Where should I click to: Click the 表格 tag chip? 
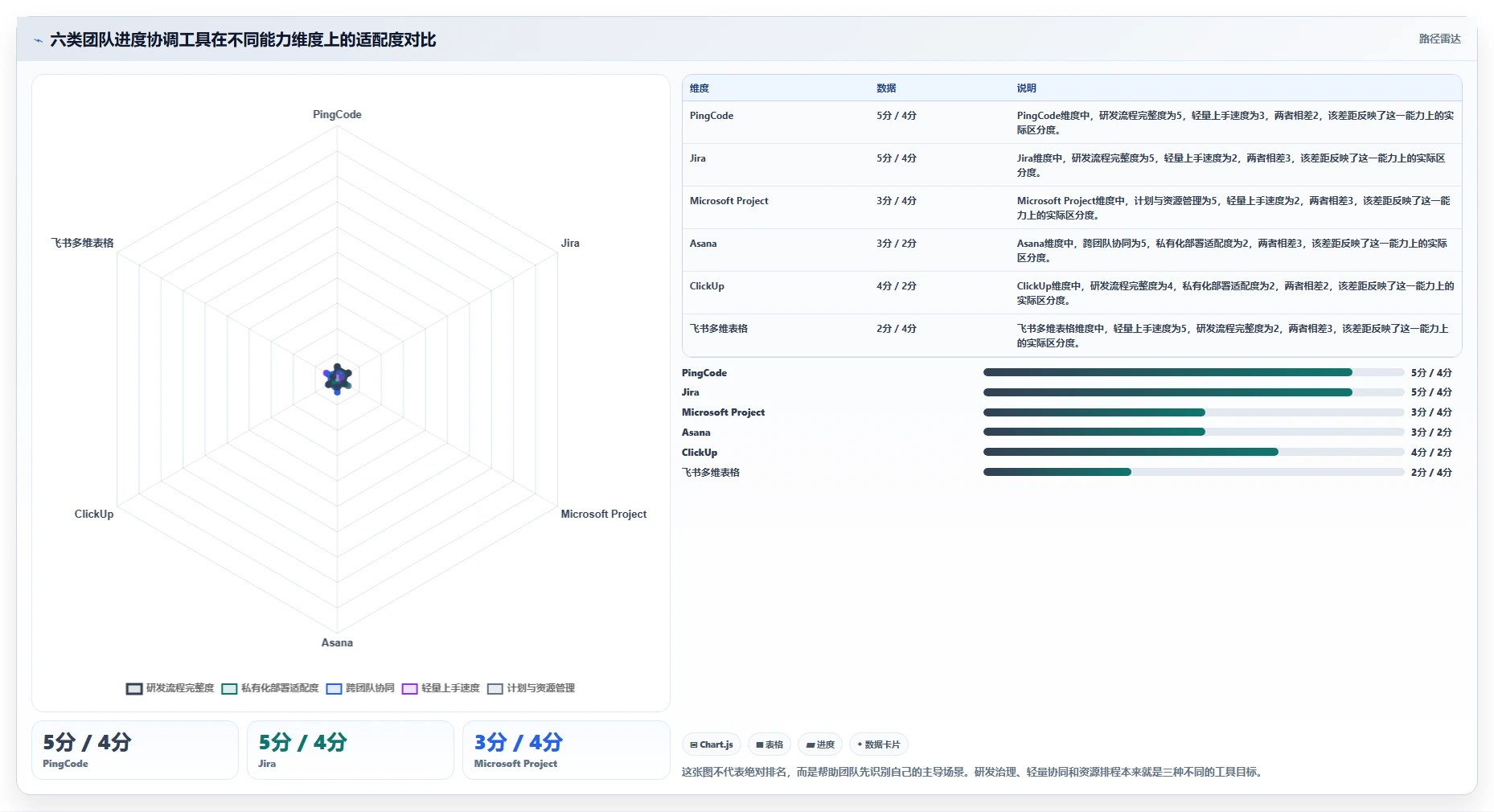pyautogui.click(x=770, y=744)
